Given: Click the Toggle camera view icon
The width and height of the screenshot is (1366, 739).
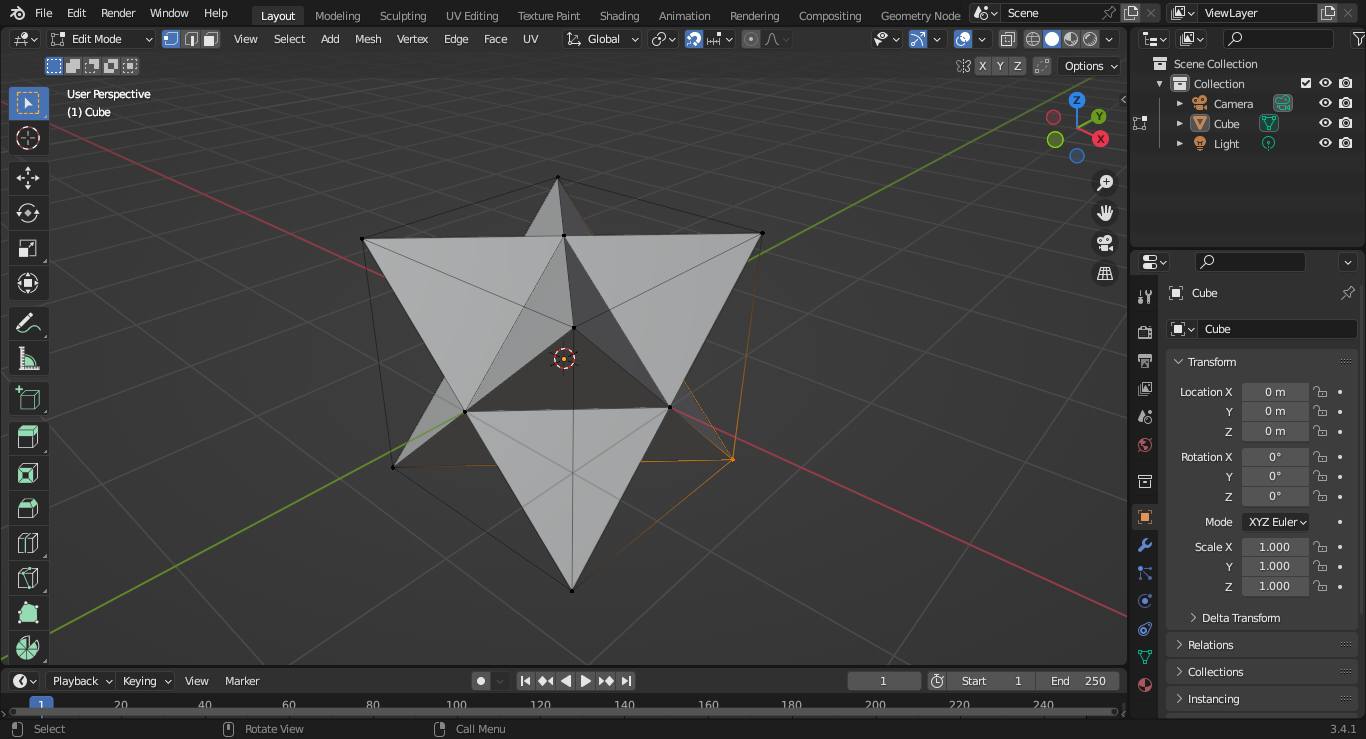Looking at the screenshot, I should click(1105, 243).
